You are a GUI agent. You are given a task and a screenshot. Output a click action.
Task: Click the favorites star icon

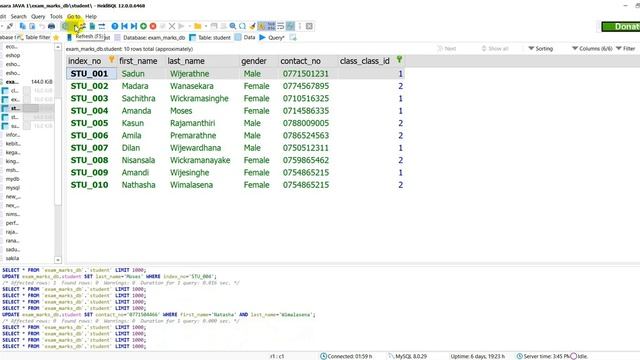[56, 38]
